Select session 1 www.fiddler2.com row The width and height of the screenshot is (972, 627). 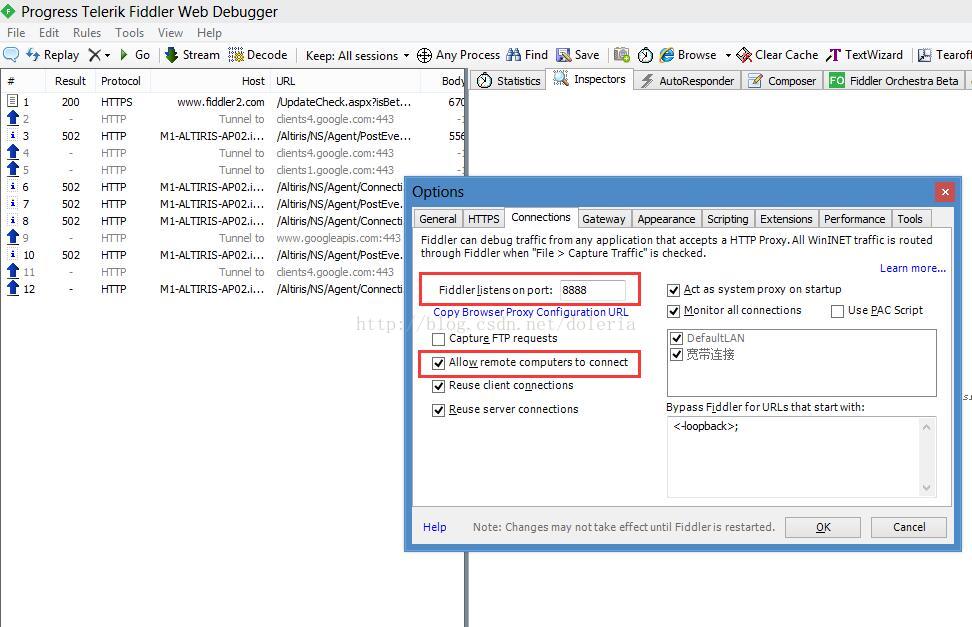click(234, 102)
